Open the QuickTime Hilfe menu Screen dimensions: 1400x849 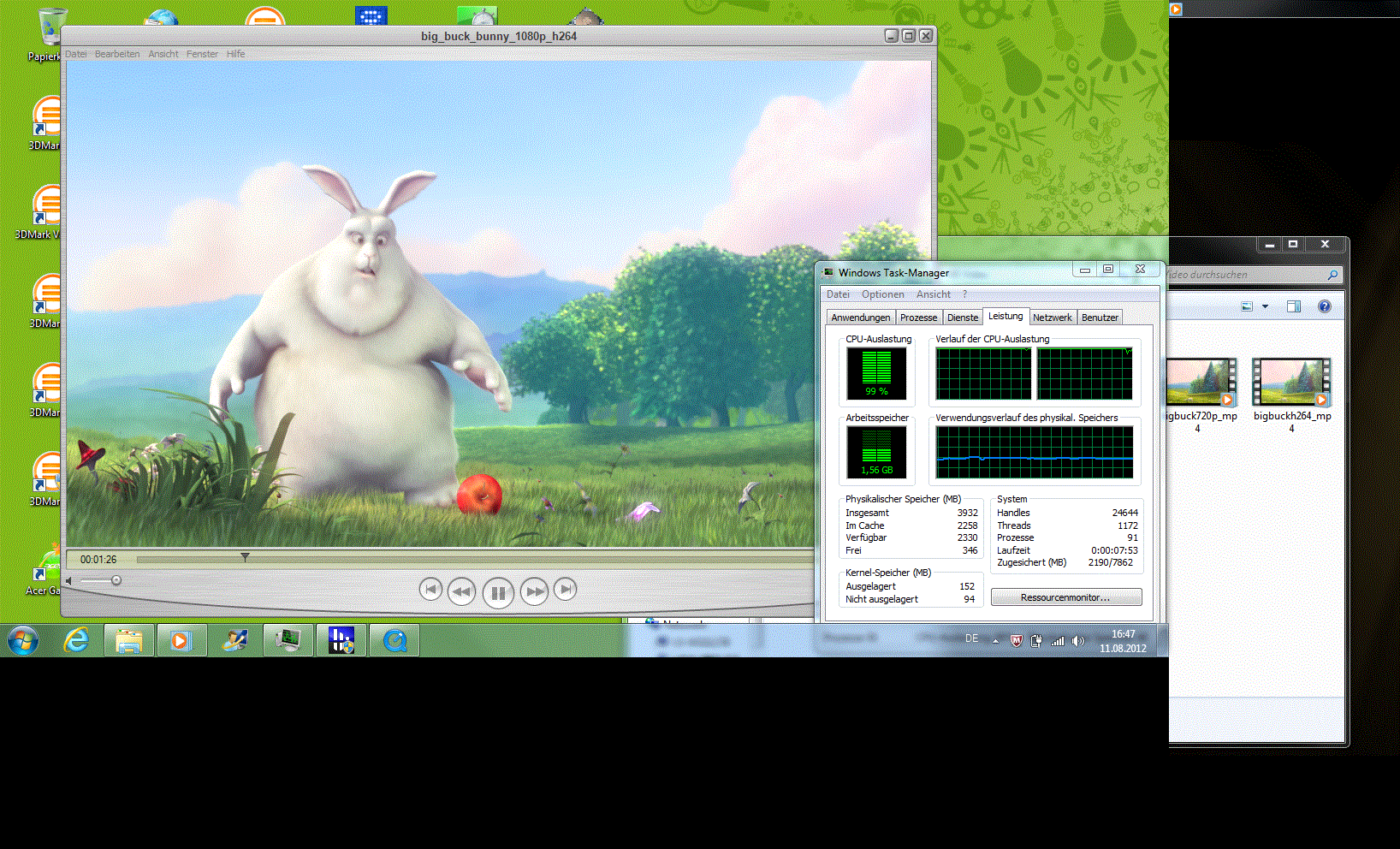point(235,54)
